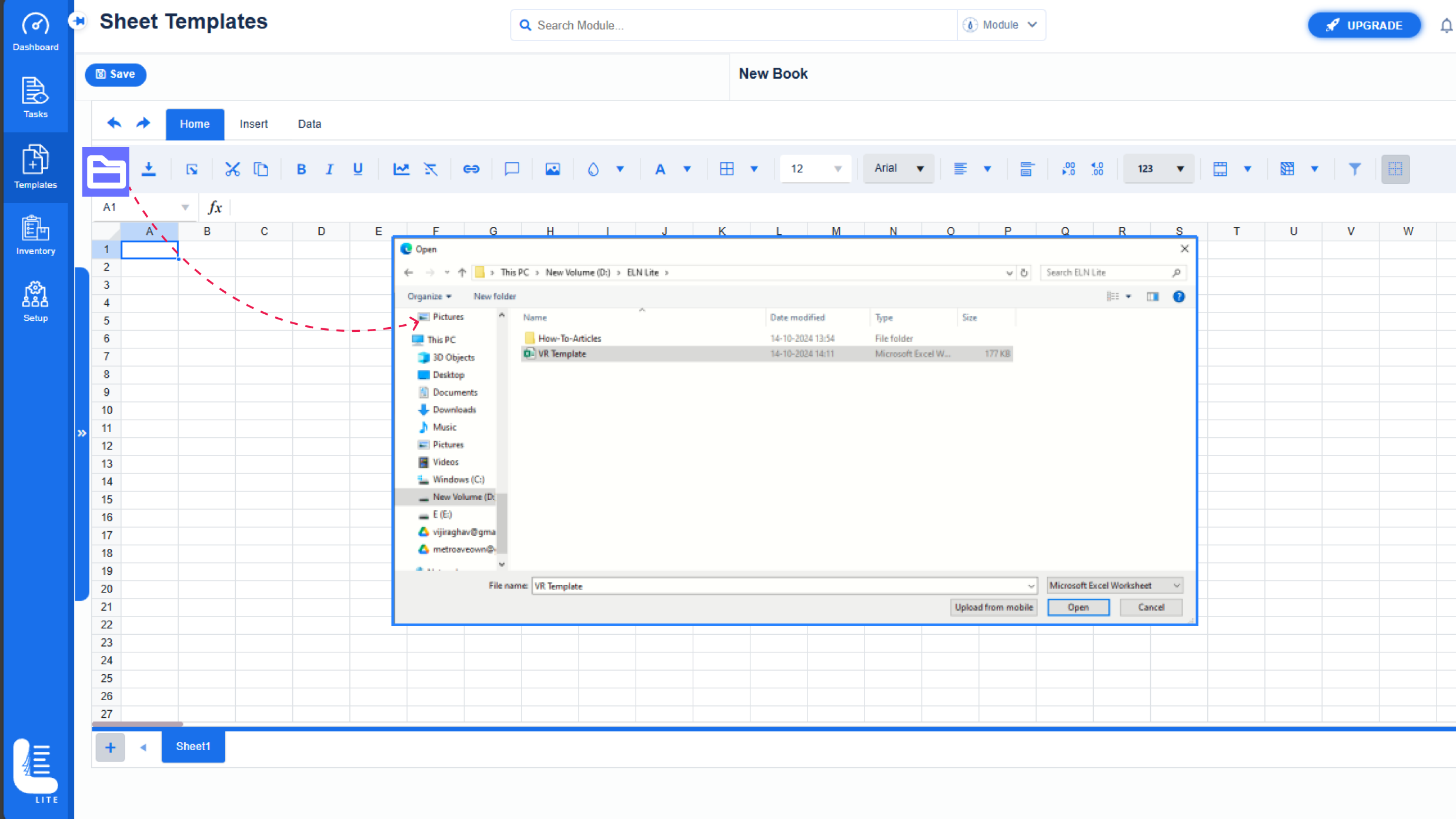Click the fill color droplet icon
1456x819 pixels.
[x=593, y=169]
